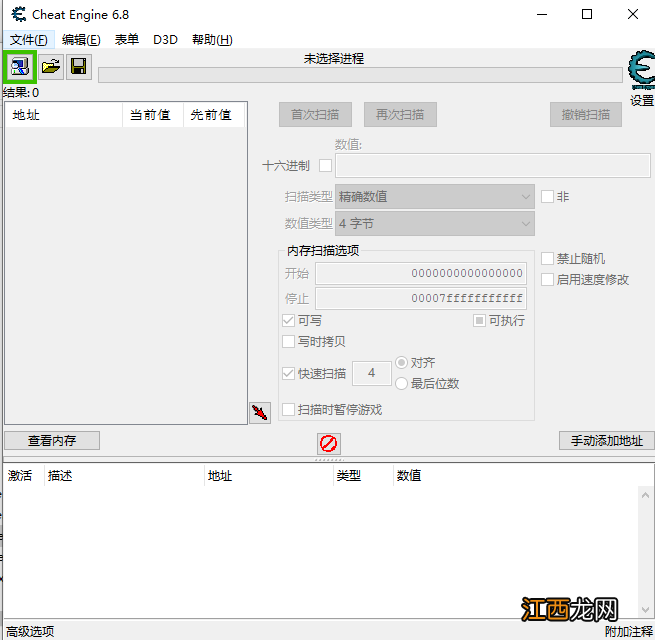Click the 再次扫描 button

(400, 114)
